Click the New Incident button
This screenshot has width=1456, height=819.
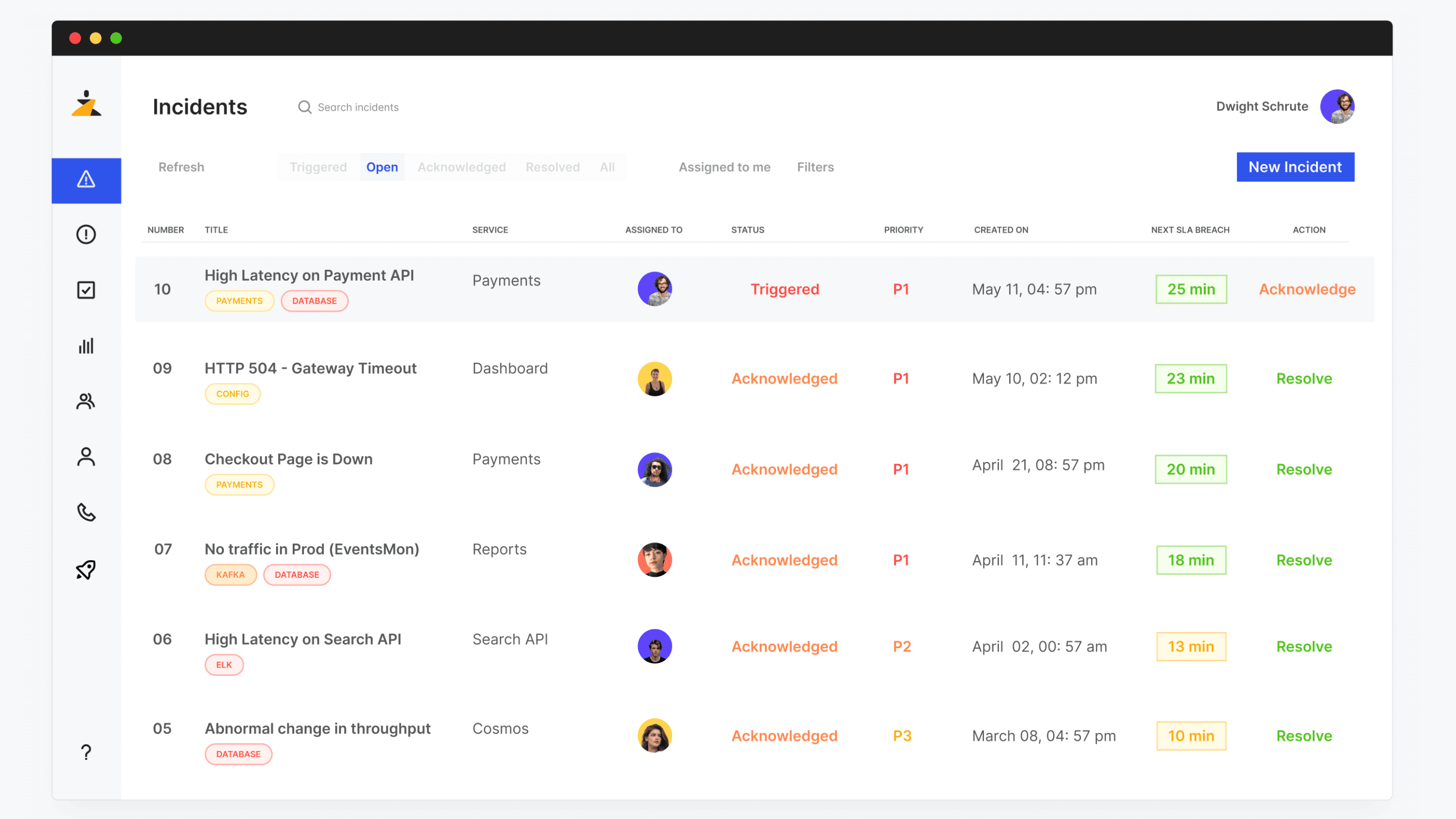tap(1294, 167)
